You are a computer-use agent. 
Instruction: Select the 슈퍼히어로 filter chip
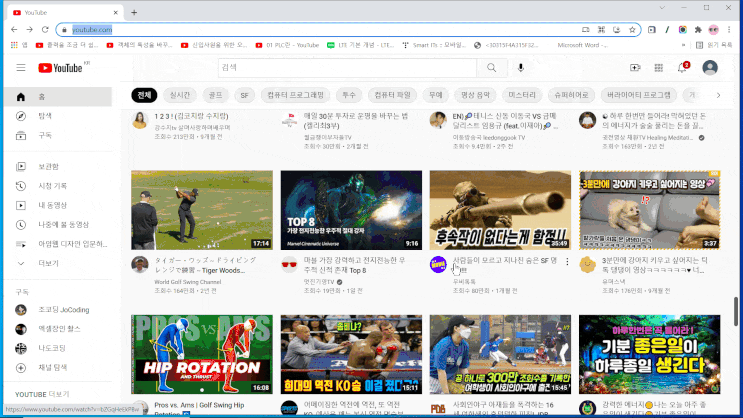point(571,95)
